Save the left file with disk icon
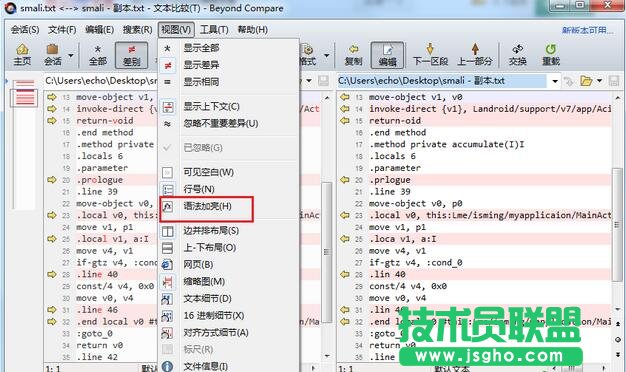The width and height of the screenshot is (626, 372). 323,81
